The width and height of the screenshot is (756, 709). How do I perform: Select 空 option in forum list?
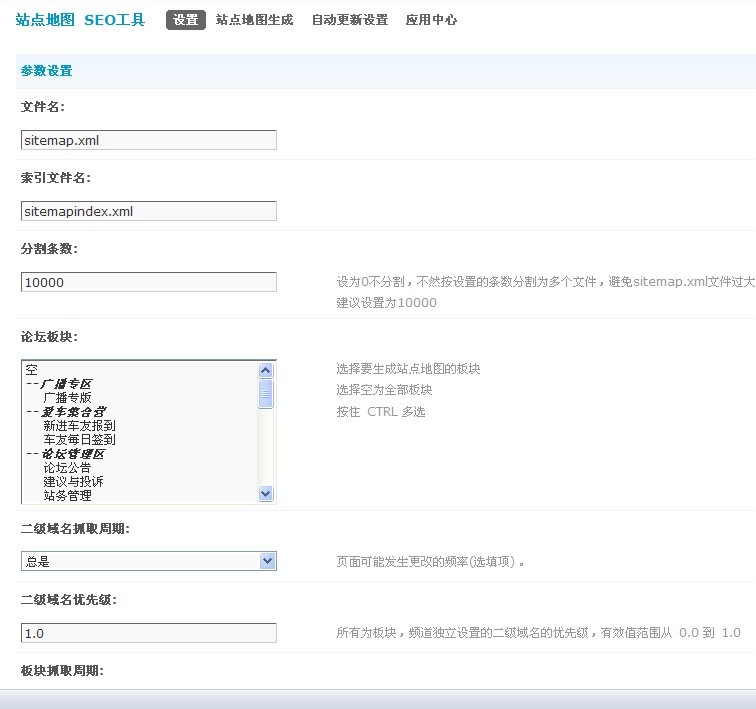coord(32,370)
